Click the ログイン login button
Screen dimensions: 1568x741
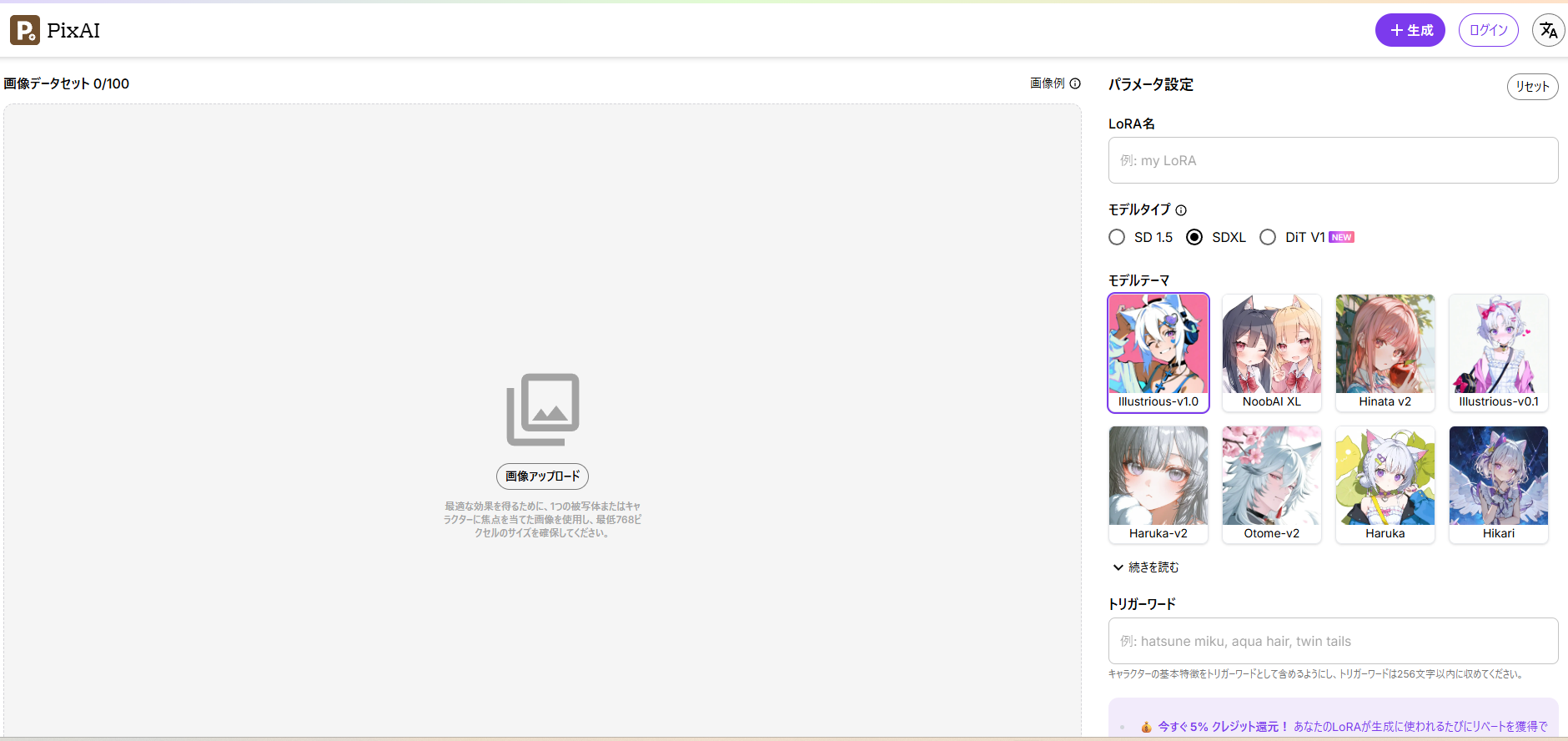(x=1488, y=30)
